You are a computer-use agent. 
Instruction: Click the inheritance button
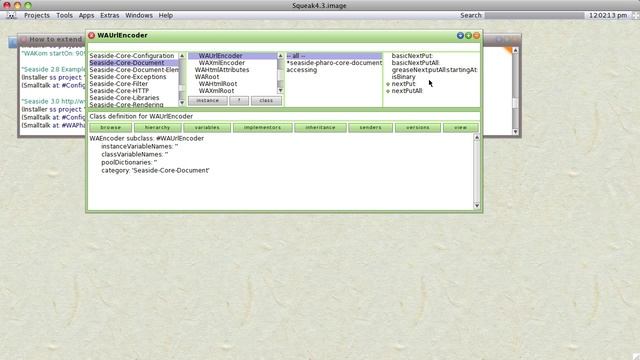[320, 128]
